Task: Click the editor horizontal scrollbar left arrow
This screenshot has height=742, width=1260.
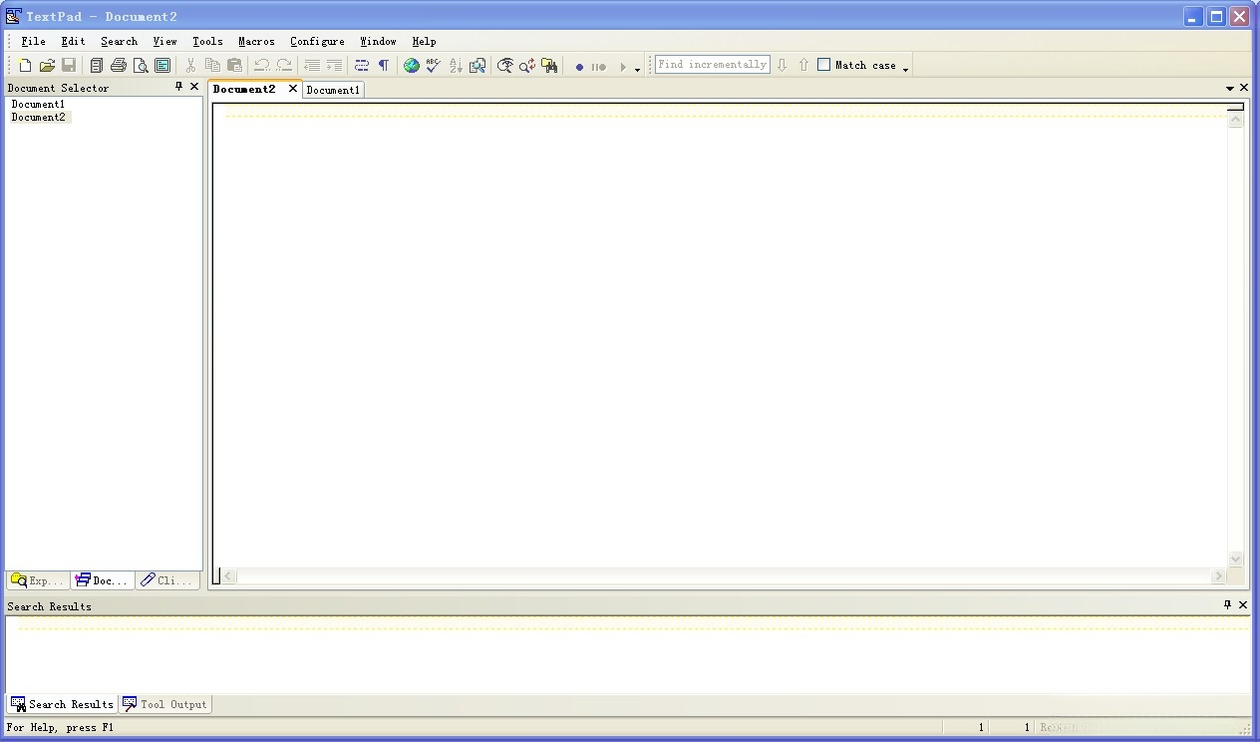Action: click(229, 576)
